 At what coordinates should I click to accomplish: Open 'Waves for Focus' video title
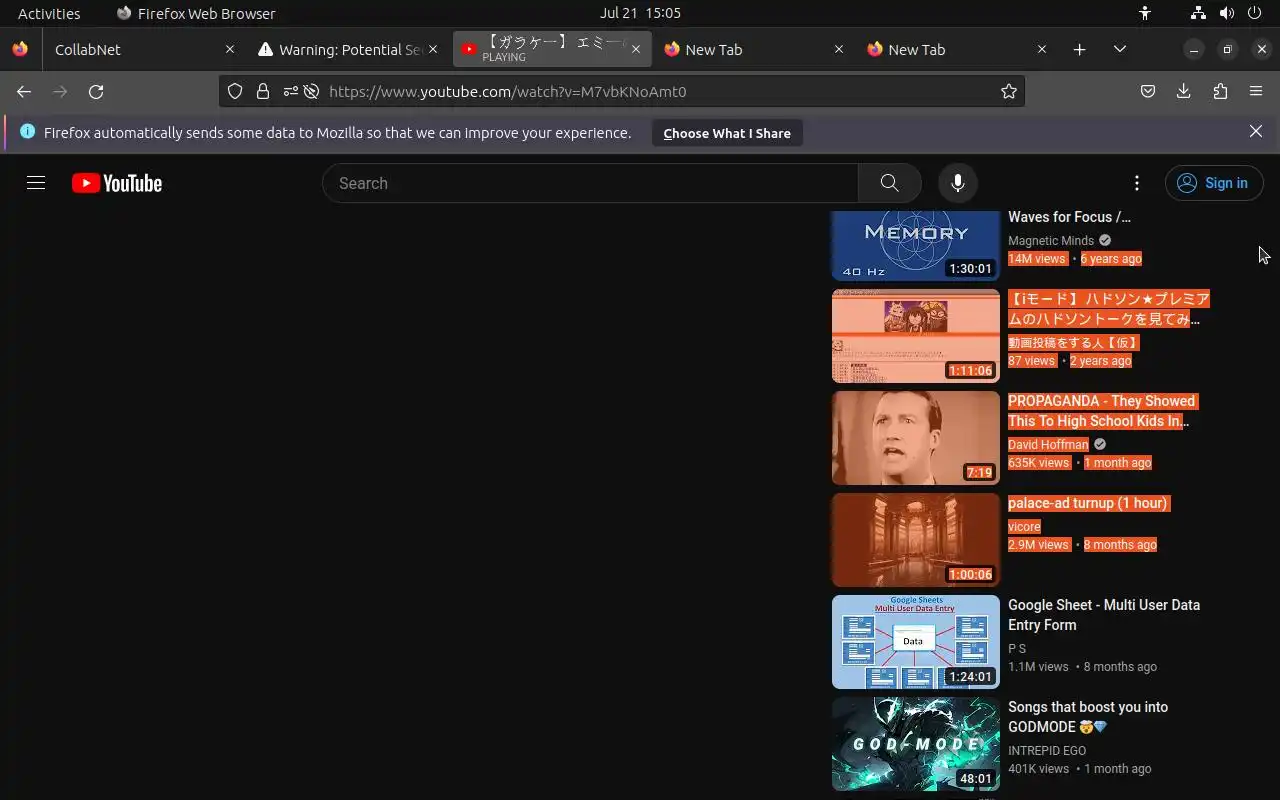click(1069, 217)
